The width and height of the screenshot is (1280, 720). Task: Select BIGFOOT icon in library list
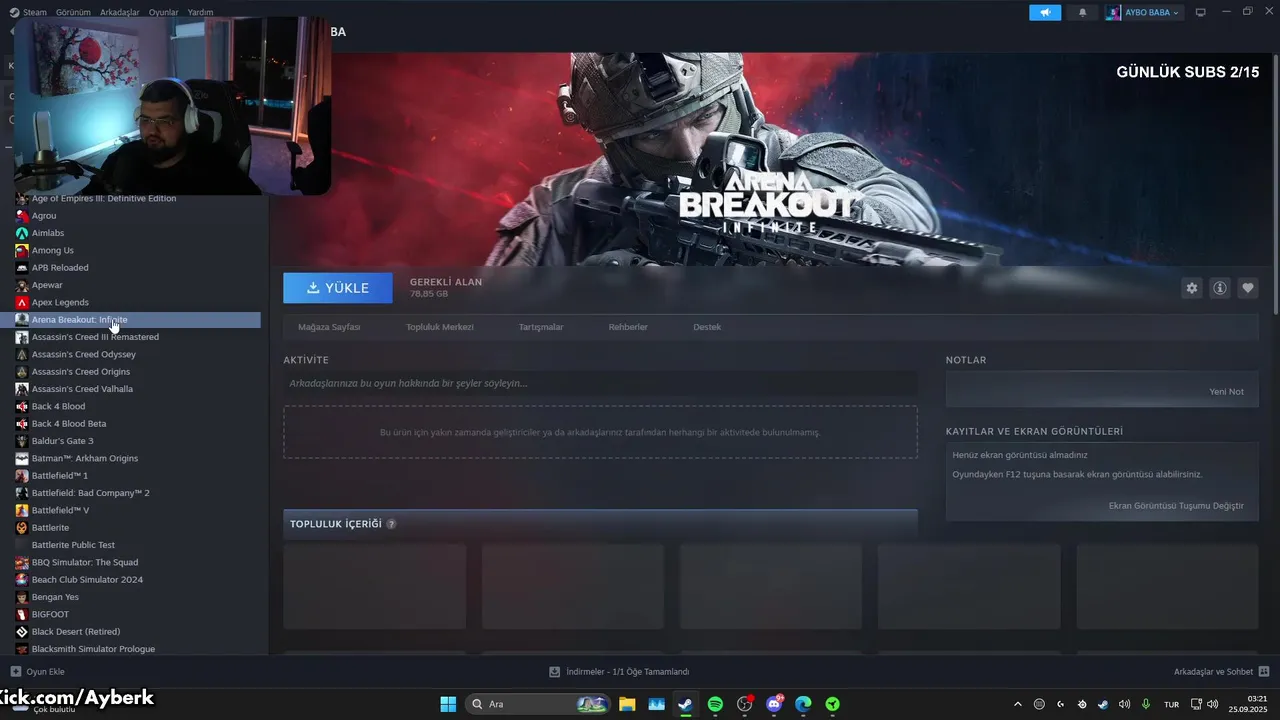click(x=22, y=614)
